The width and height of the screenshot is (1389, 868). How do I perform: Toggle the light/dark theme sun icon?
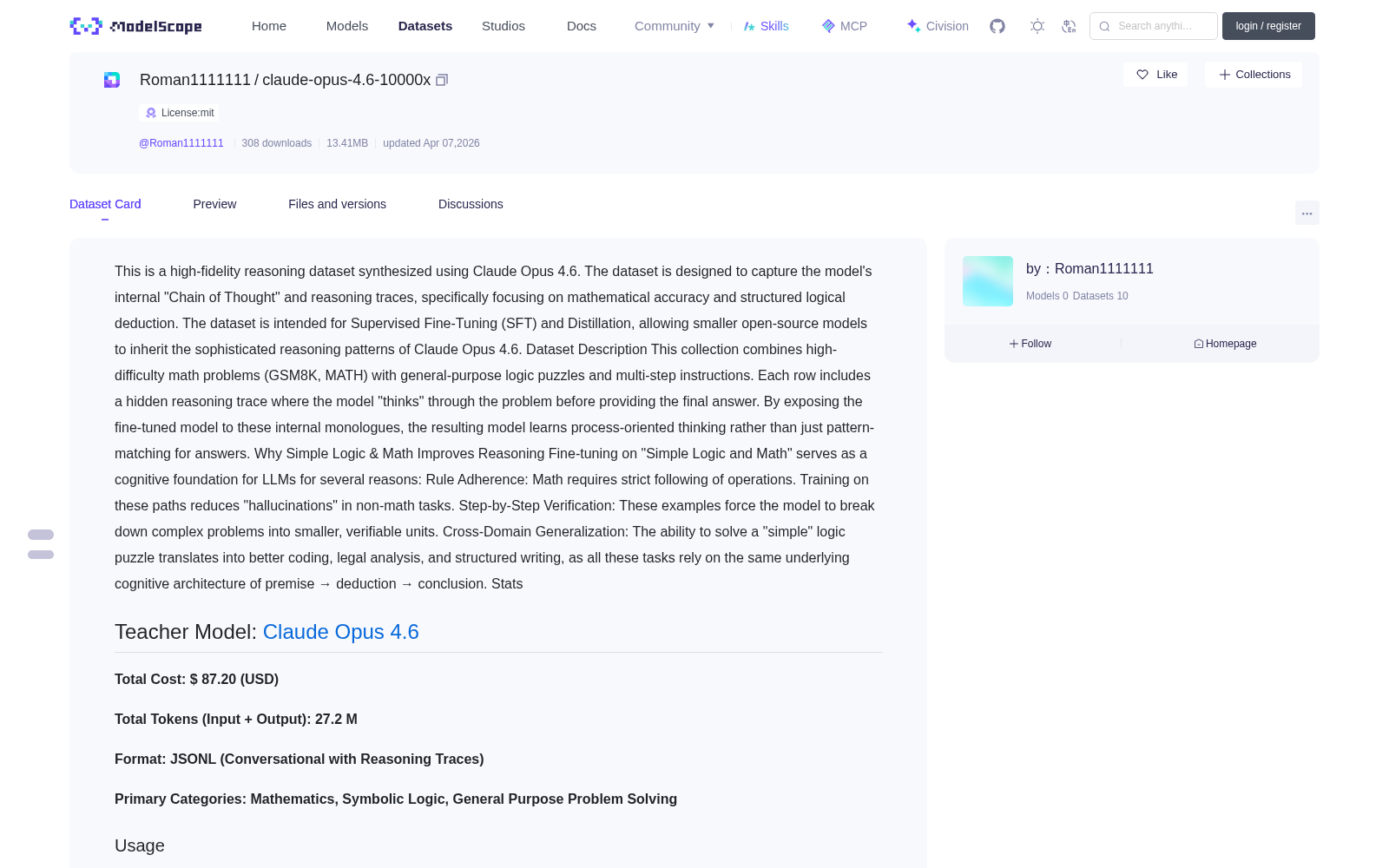[x=1037, y=26]
